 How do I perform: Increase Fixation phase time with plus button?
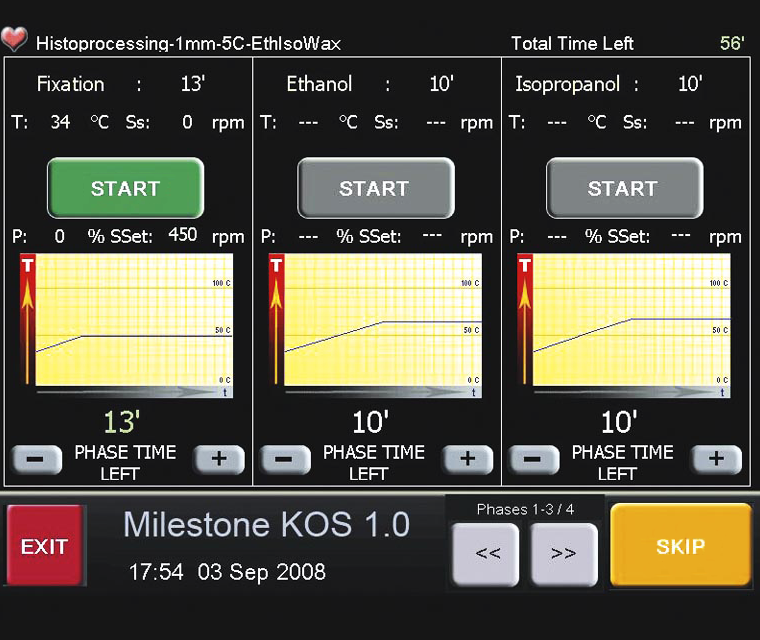click(x=219, y=460)
